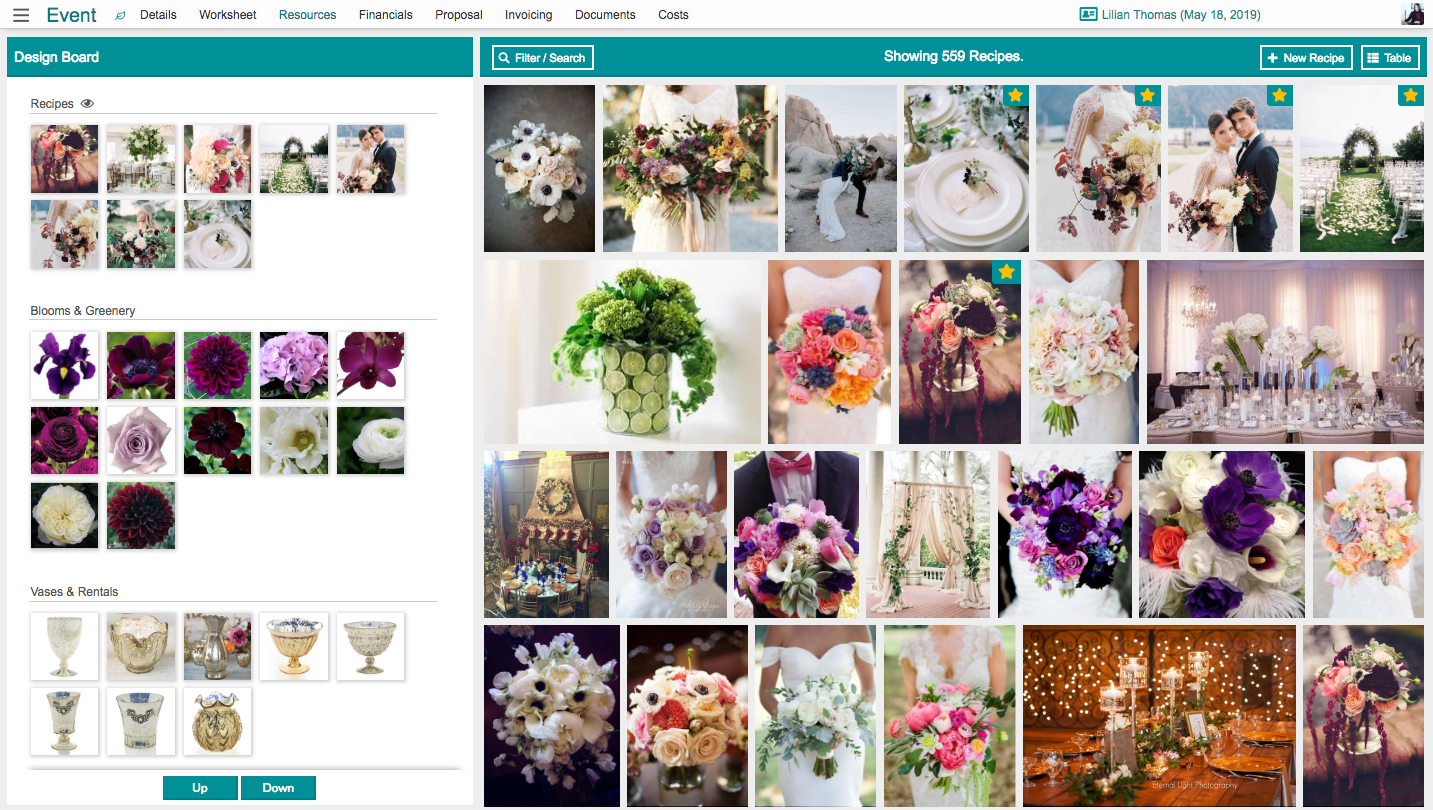Open the Christmas fireplace table recipe

tap(546, 534)
